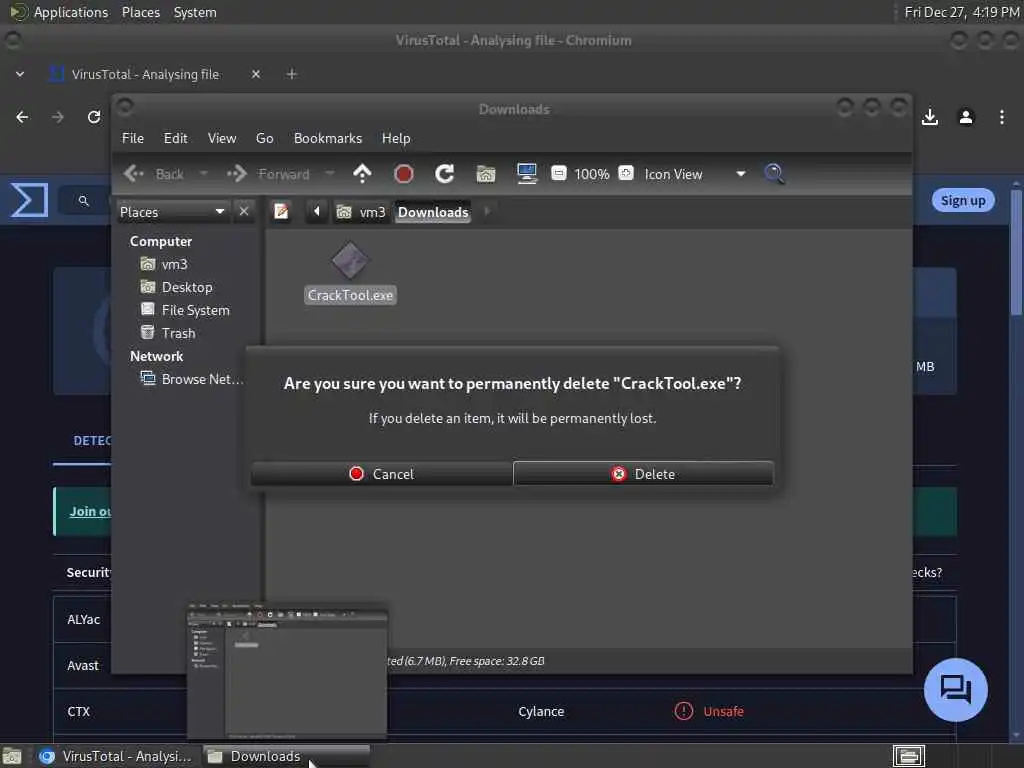Viewport: 1024px width, 768px height.
Task: Click the VirusTotal logo
Action: [x=29, y=200]
